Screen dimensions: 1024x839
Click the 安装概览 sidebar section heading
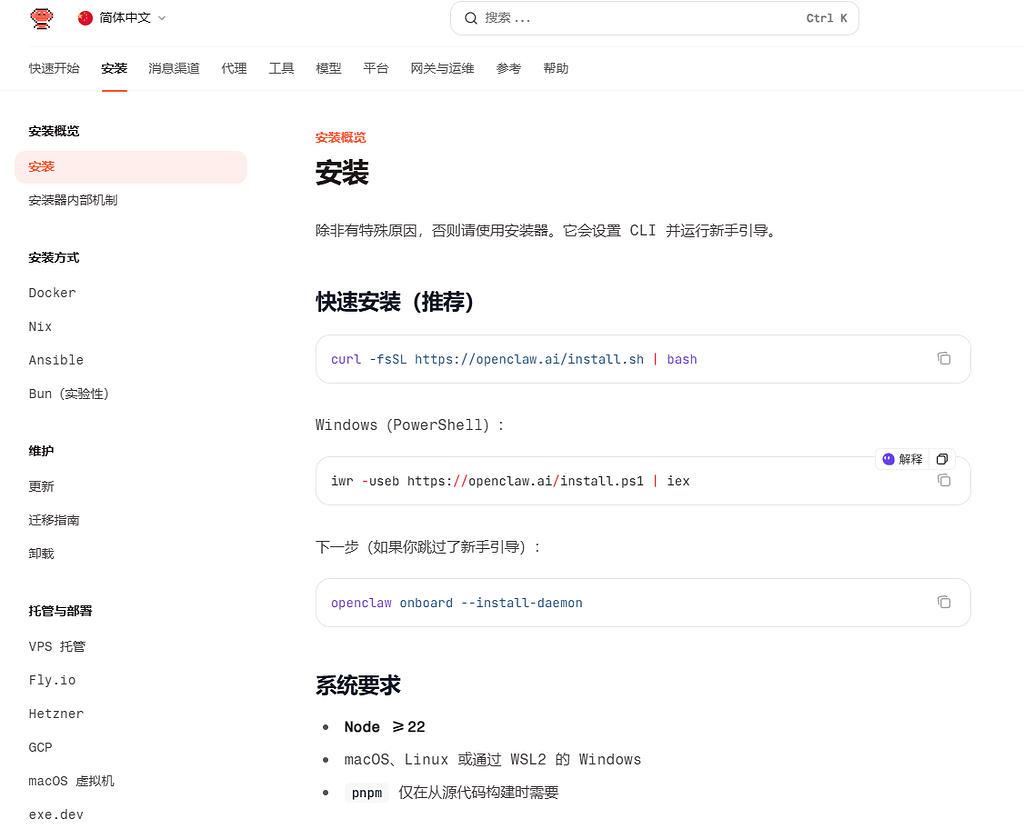54,131
